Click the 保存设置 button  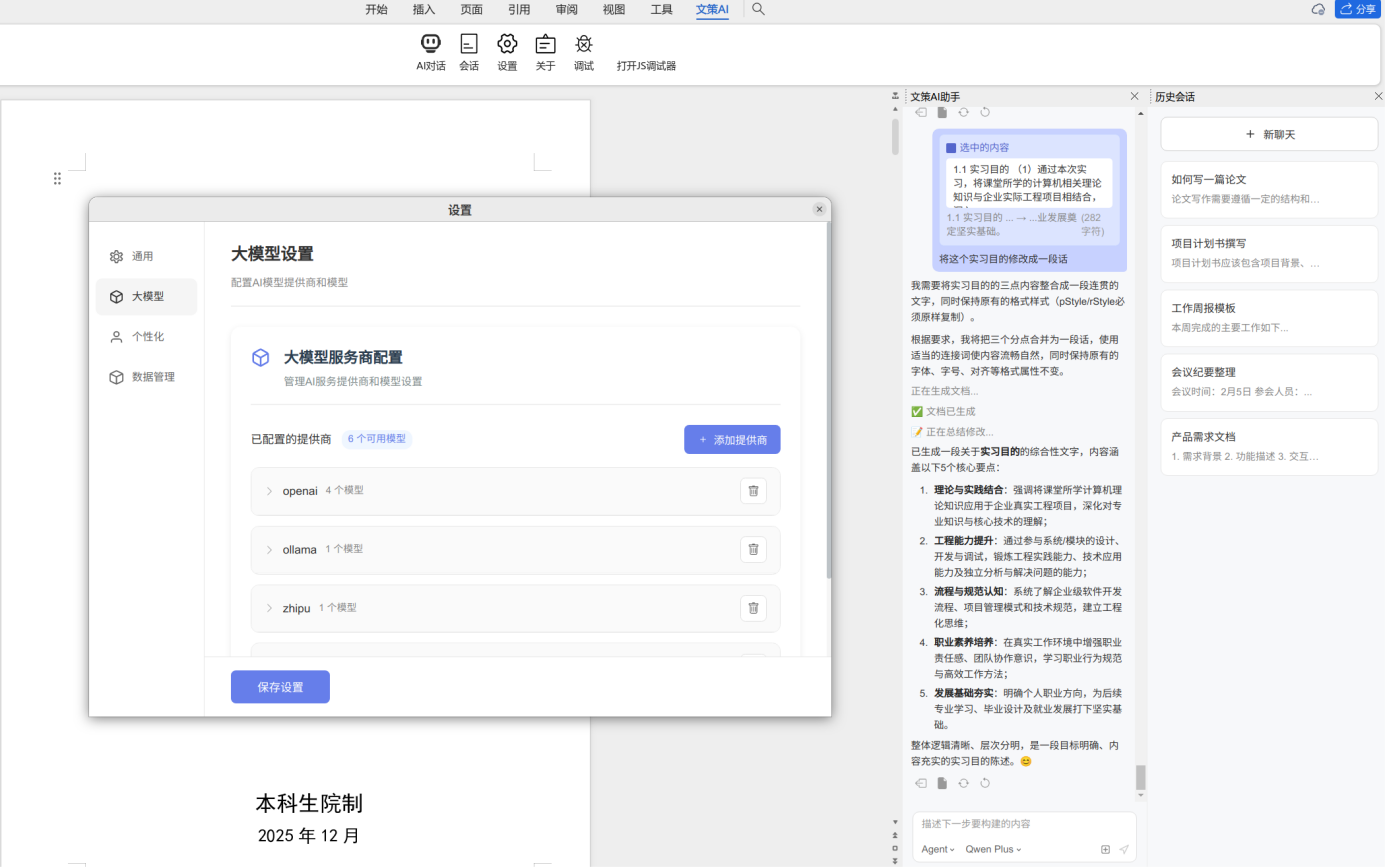tap(280, 686)
